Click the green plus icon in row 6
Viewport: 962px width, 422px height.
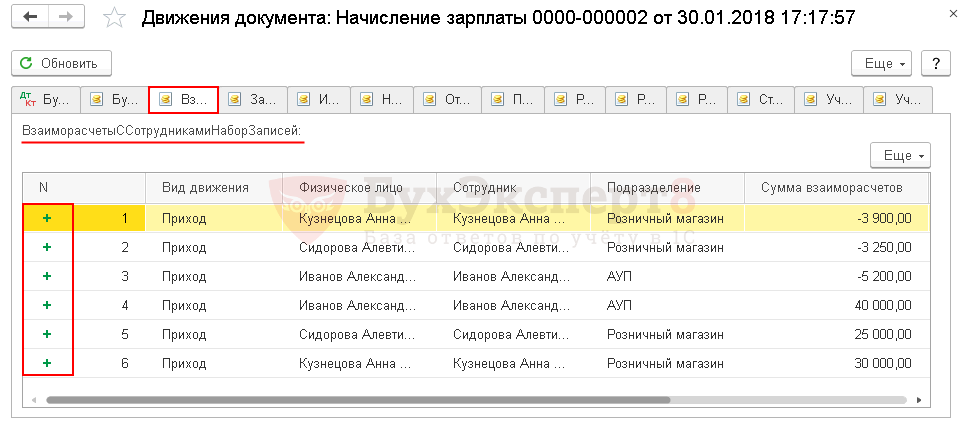pyautogui.click(x=46, y=363)
